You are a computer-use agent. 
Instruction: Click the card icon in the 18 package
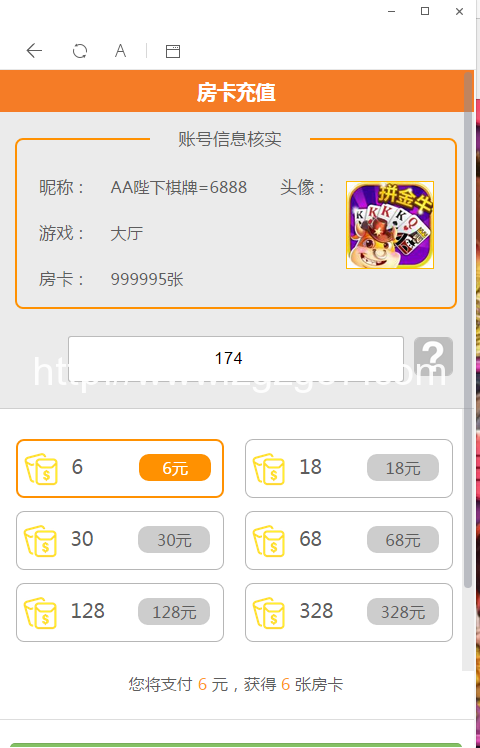[x=269, y=468]
